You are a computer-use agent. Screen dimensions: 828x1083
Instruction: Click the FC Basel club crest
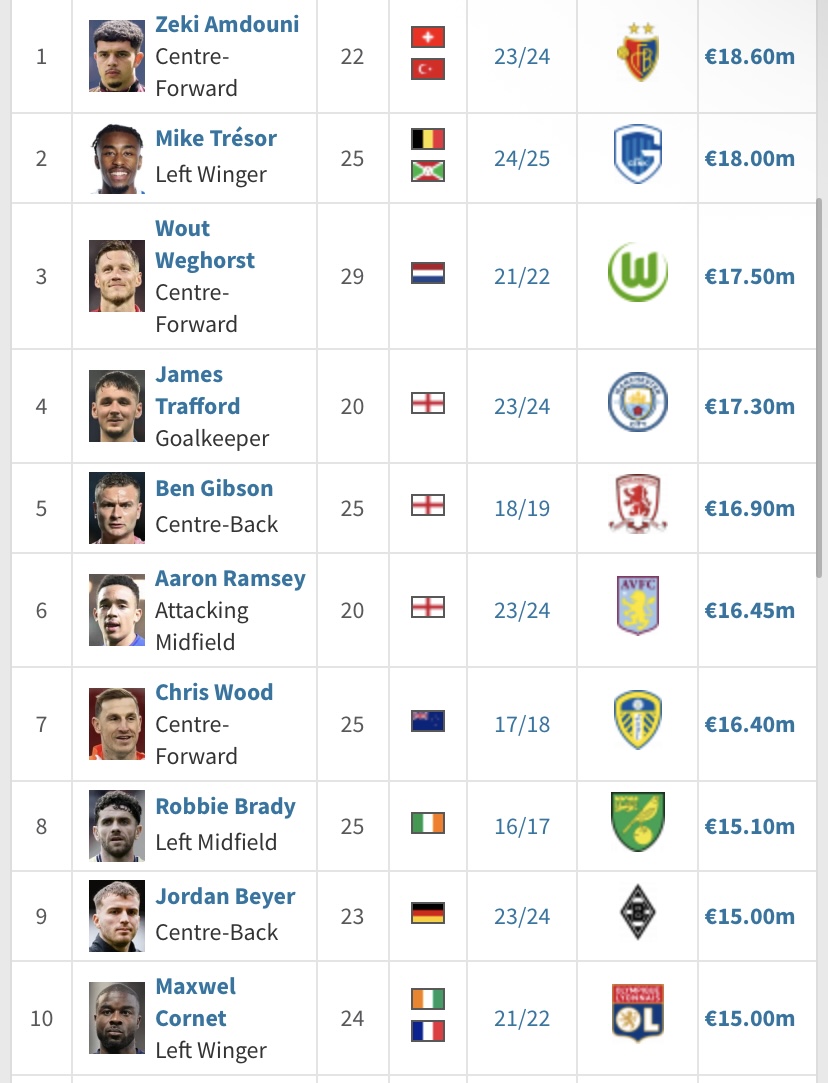click(x=638, y=52)
